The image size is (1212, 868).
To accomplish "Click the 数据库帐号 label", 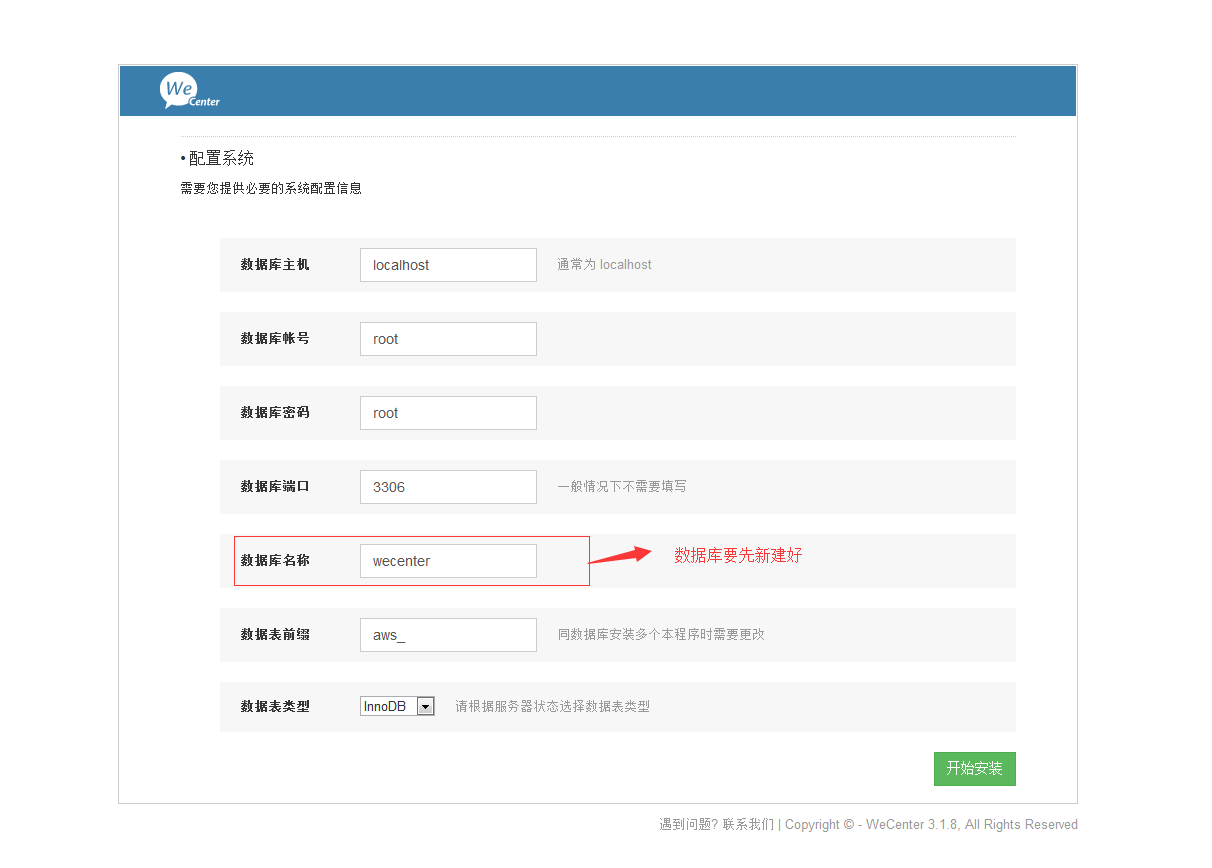I will 275,339.
